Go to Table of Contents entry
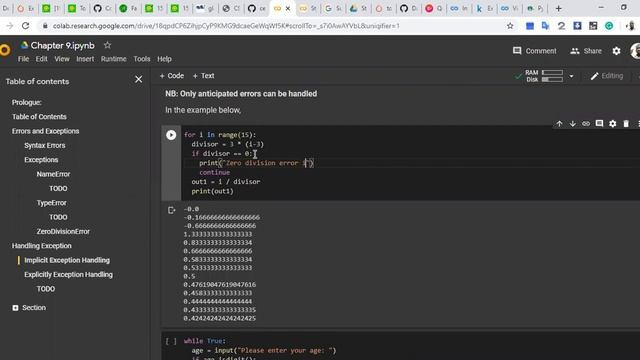This screenshot has width=640, height=360. (39, 117)
